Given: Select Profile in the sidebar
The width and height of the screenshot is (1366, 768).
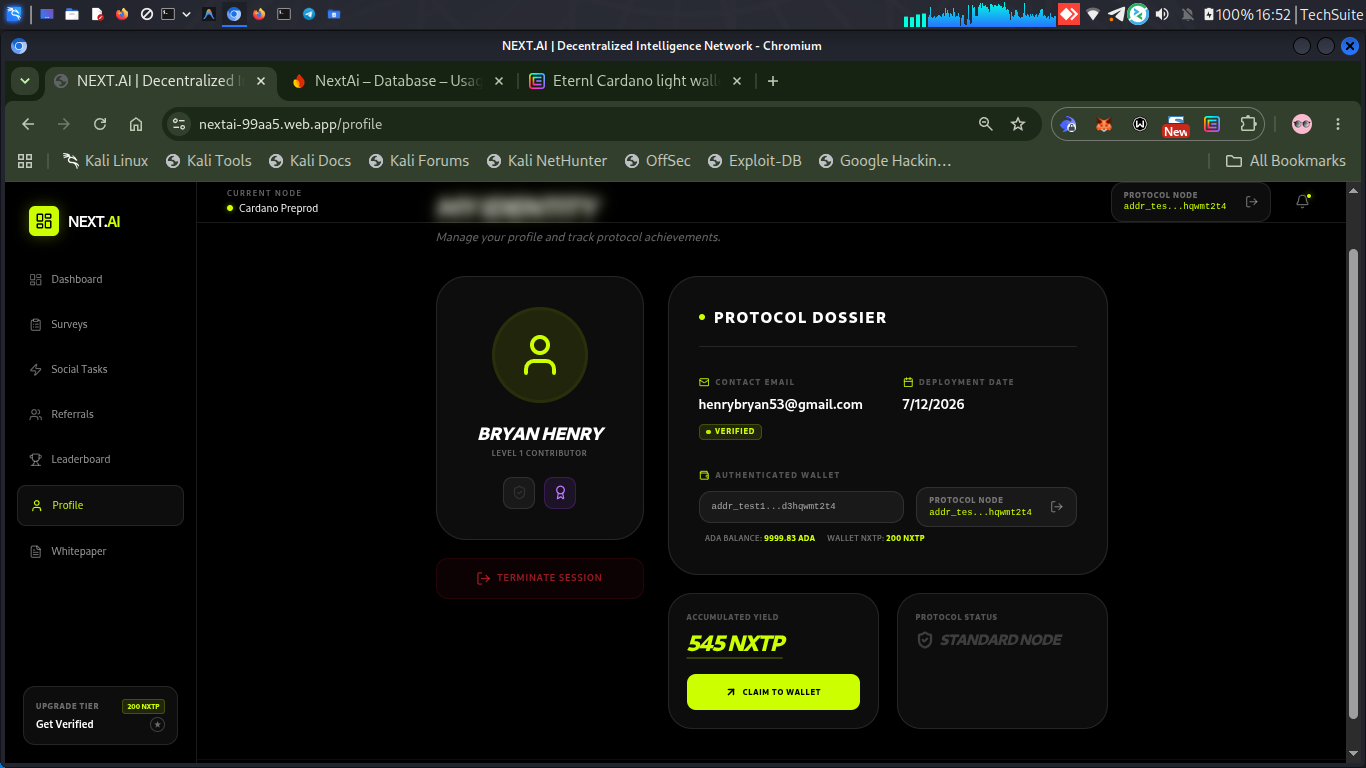Looking at the screenshot, I should pyautogui.click(x=100, y=505).
